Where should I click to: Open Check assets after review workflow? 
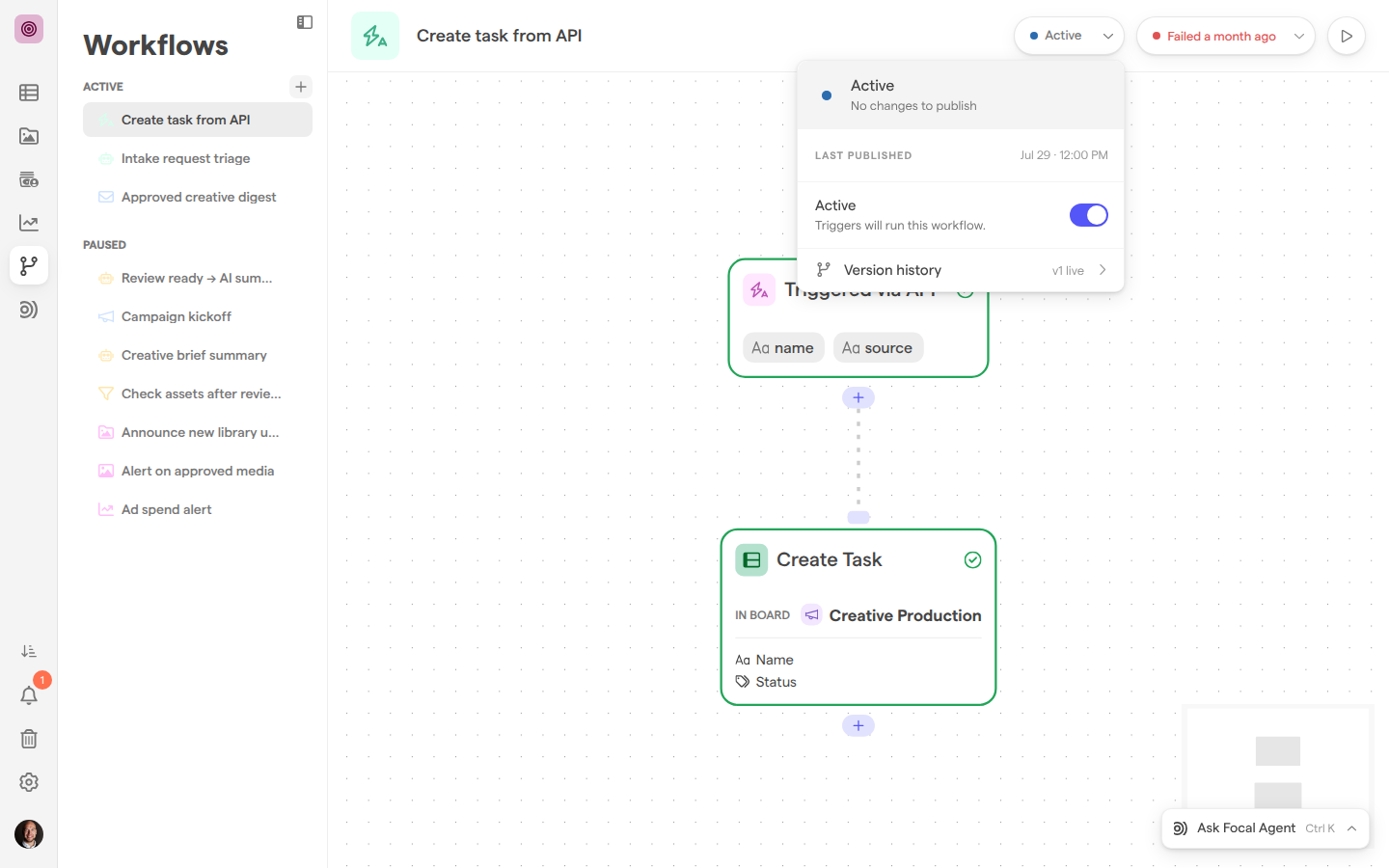point(198,393)
